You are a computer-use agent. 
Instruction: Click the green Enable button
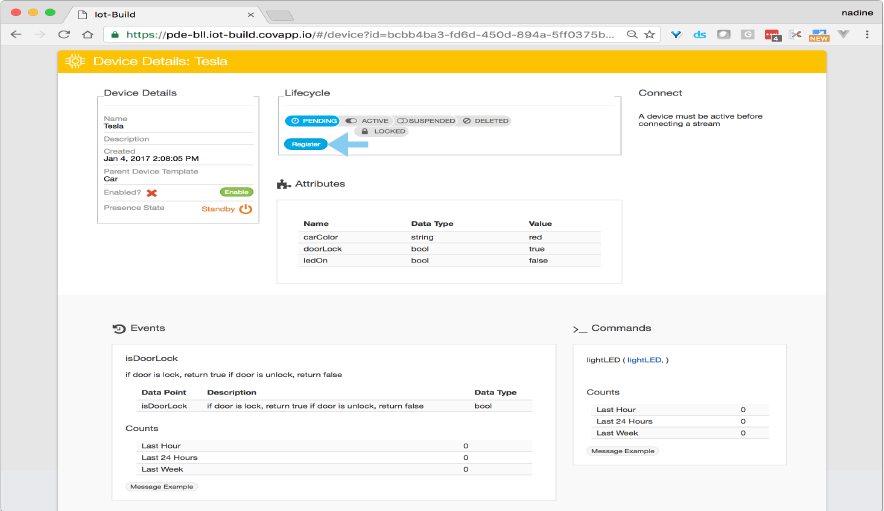click(x=235, y=192)
